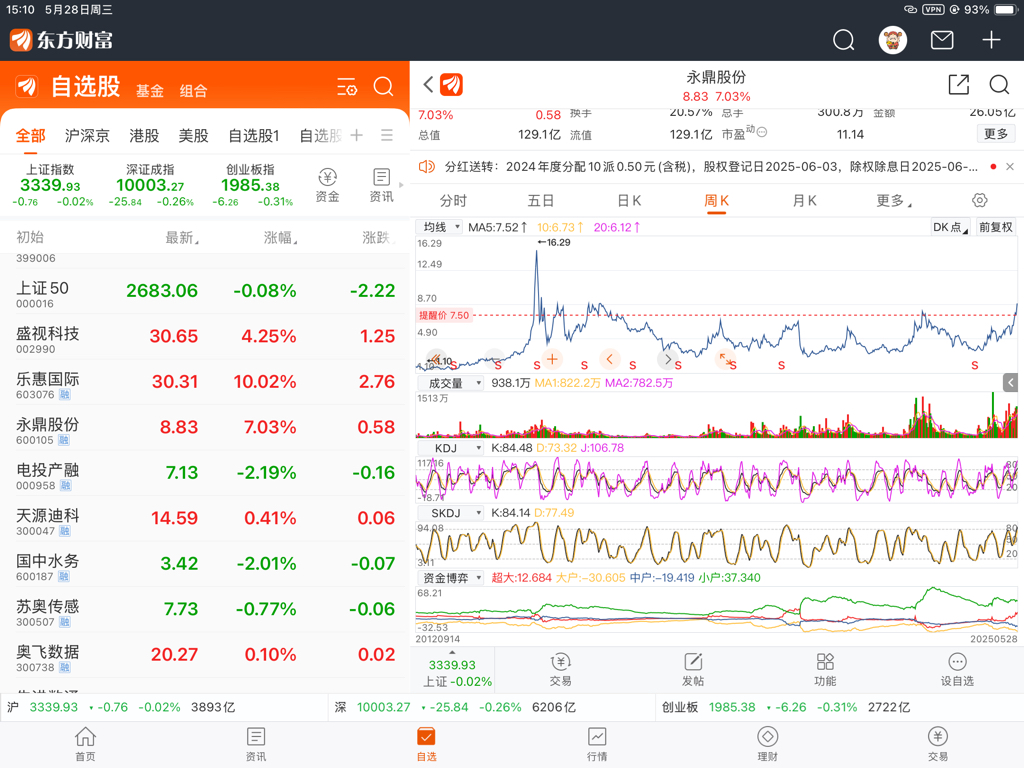Tap 更多 button in quote details

point(996,134)
